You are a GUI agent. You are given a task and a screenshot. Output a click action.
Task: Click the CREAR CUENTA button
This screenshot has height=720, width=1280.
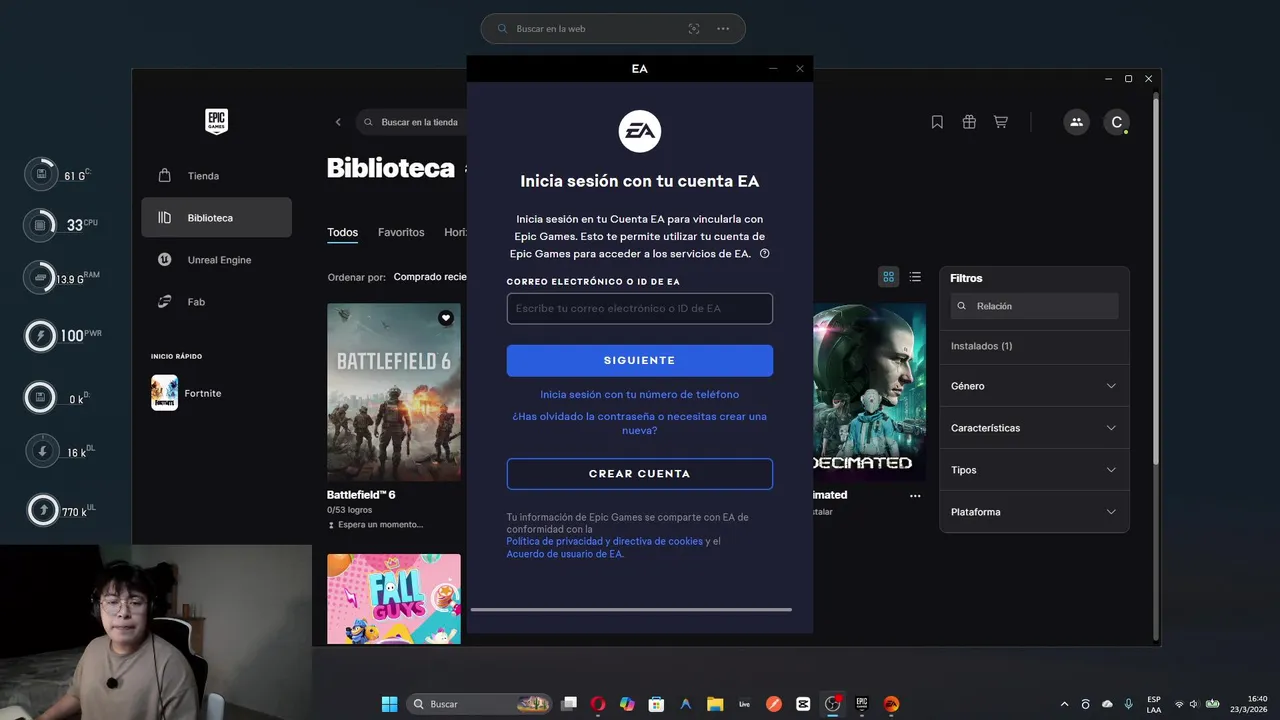point(640,474)
